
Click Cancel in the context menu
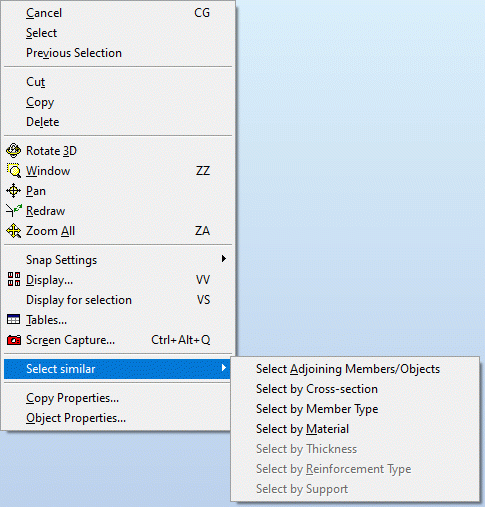(44, 13)
